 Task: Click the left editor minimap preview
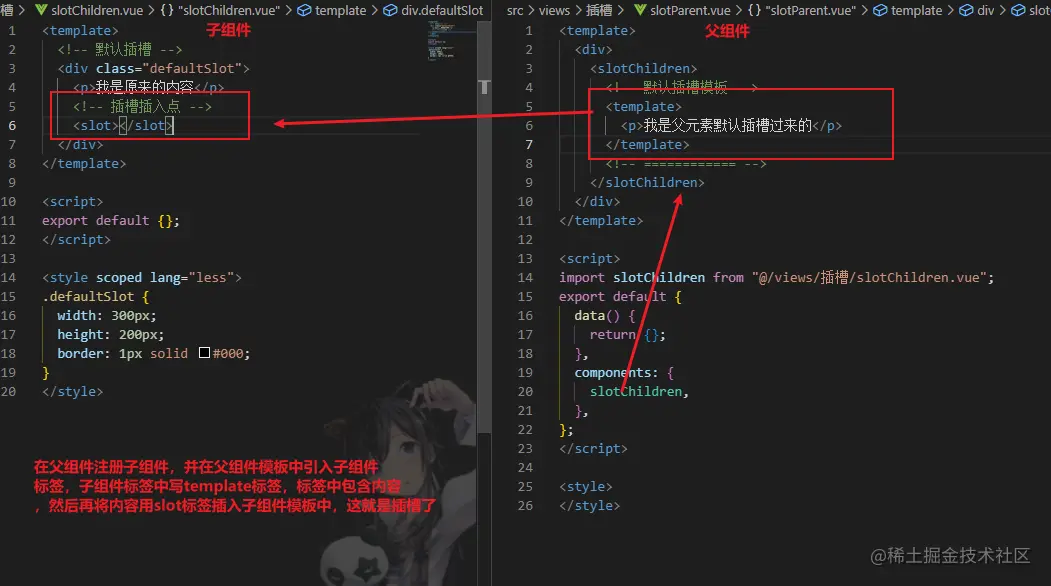441,40
